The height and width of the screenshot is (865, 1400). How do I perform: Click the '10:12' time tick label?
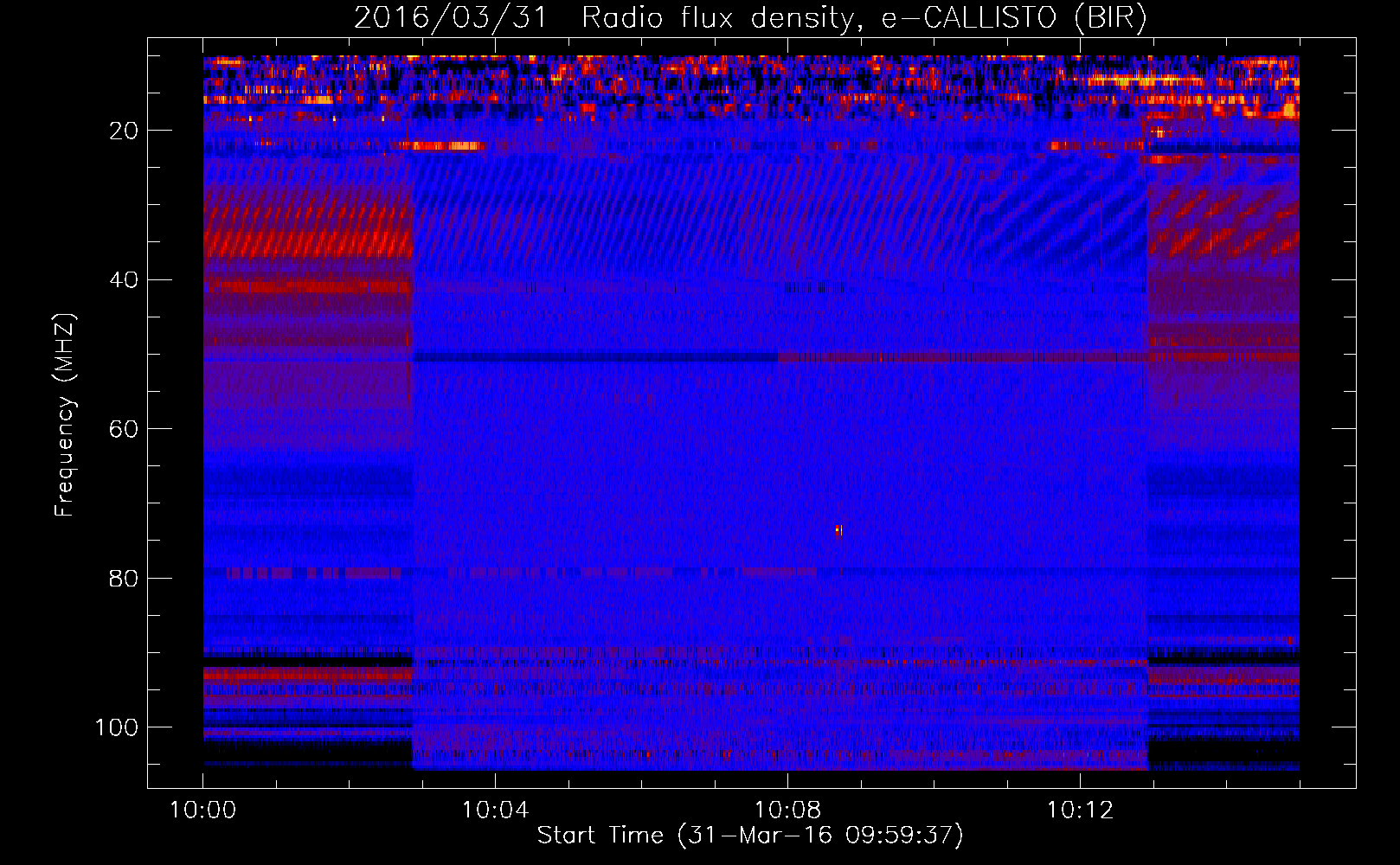coord(1080,811)
